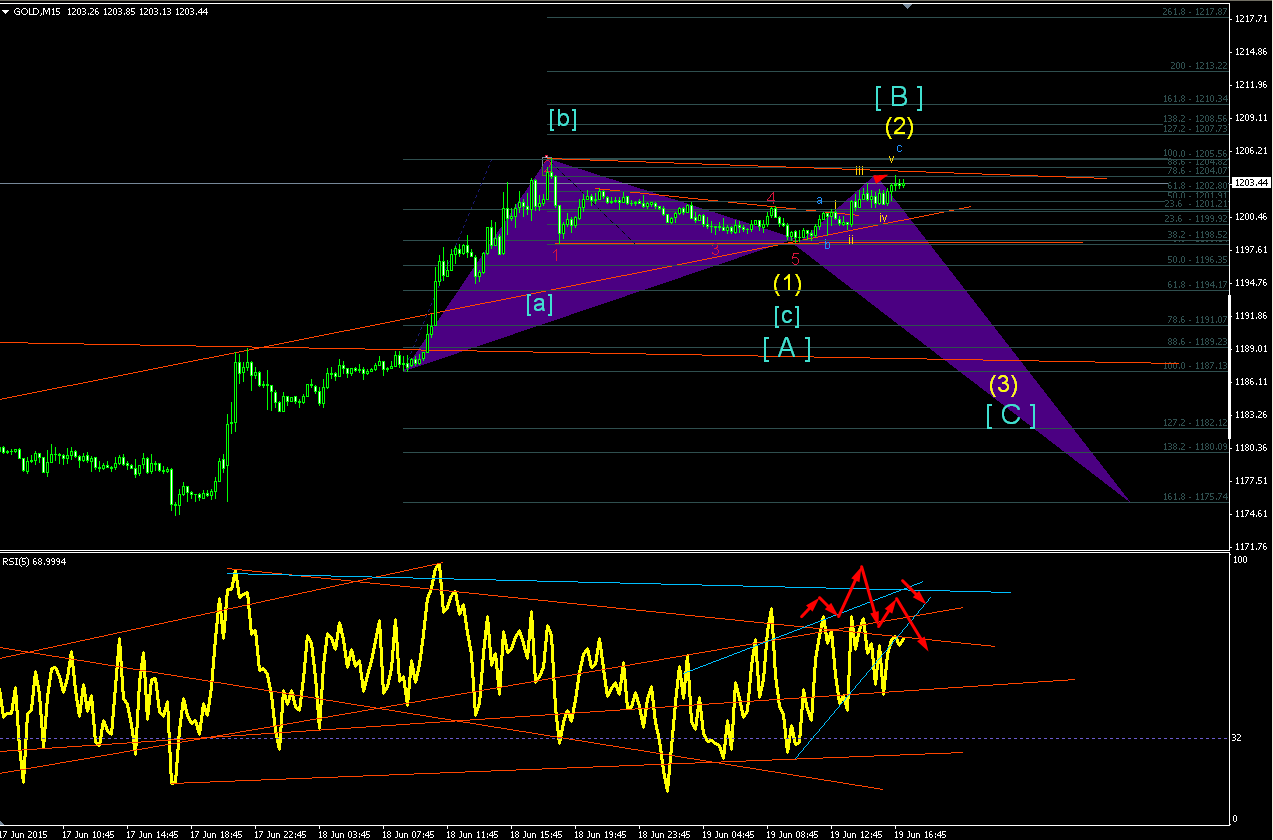
Task: Click price scale value 1200.46
Action: pyautogui.click(x=1251, y=216)
